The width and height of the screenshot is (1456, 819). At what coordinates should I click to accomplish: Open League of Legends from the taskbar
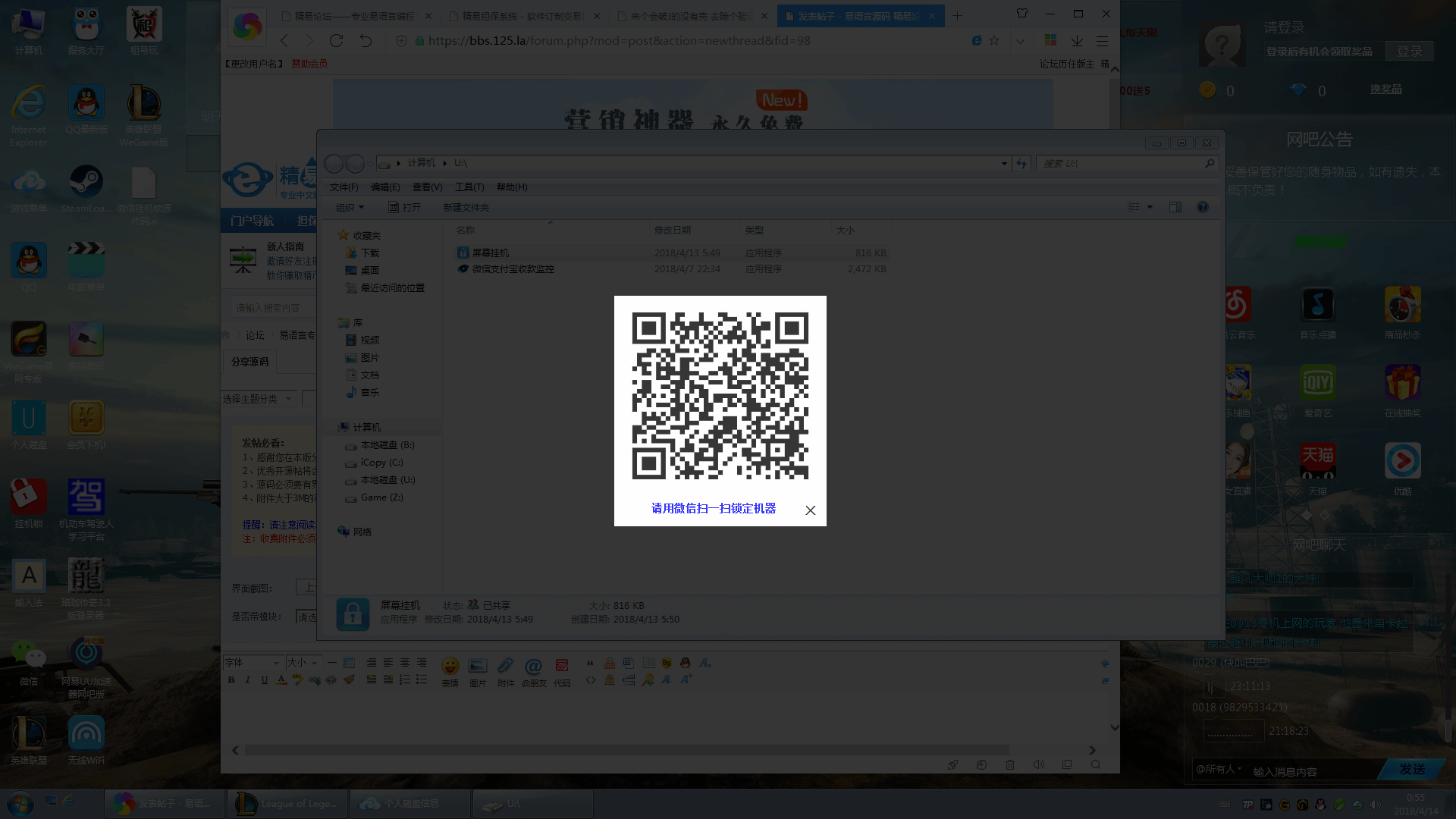click(x=288, y=804)
